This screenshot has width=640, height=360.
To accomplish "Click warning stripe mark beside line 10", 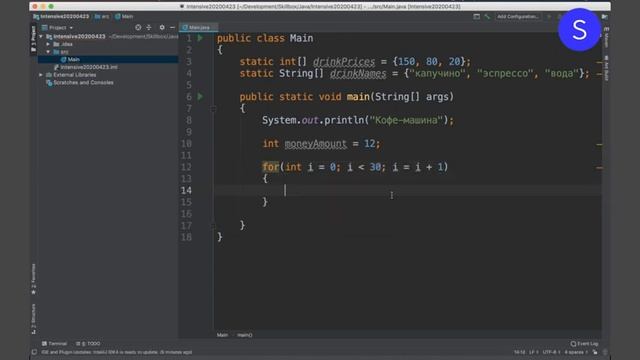I will [x=599, y=144].
